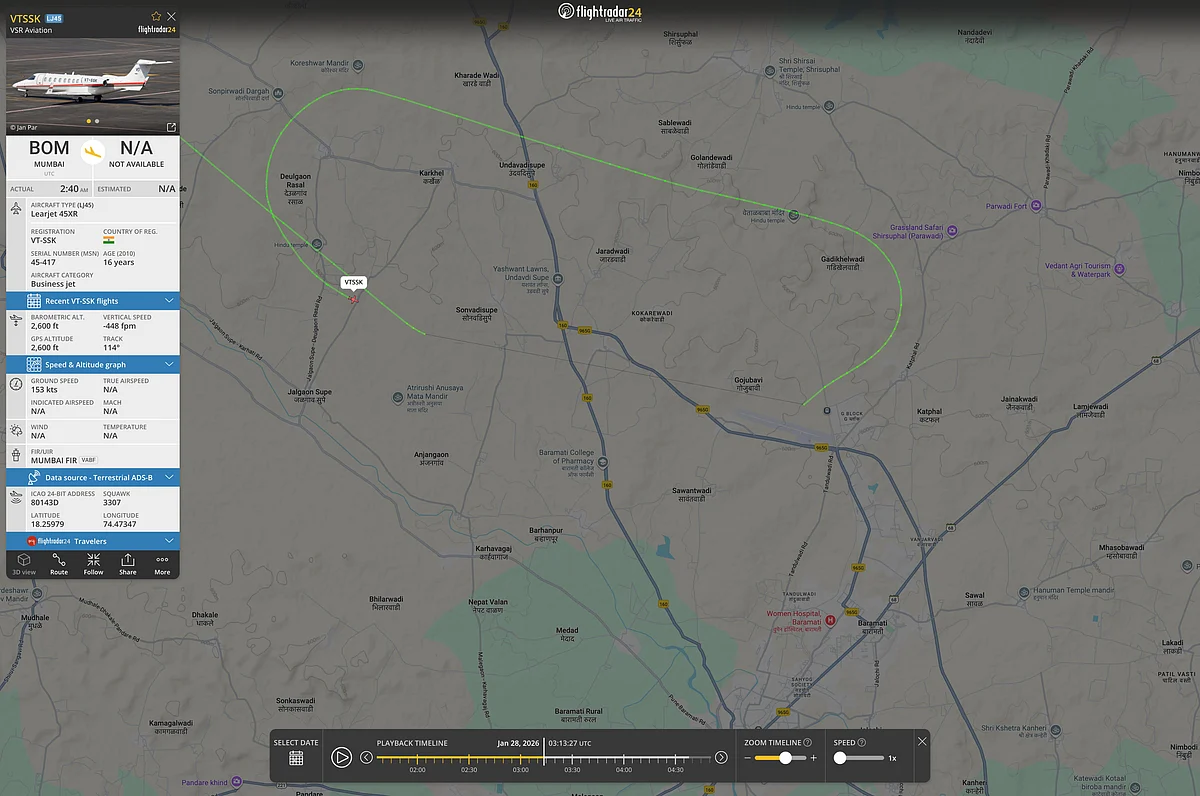The width and height of the screenshot is (1200, 796).
Task: Open the Select Date calendar
Action: (x=296, y=758)
